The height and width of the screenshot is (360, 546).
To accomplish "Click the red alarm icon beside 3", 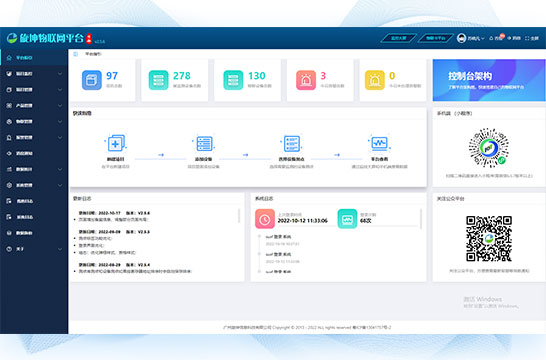I will (306, 80).
